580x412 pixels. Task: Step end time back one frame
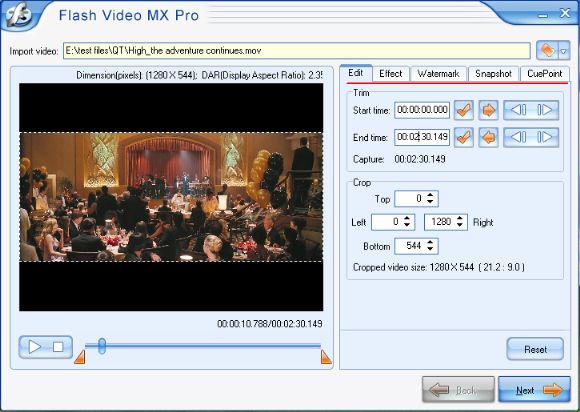tap(517, 138)
